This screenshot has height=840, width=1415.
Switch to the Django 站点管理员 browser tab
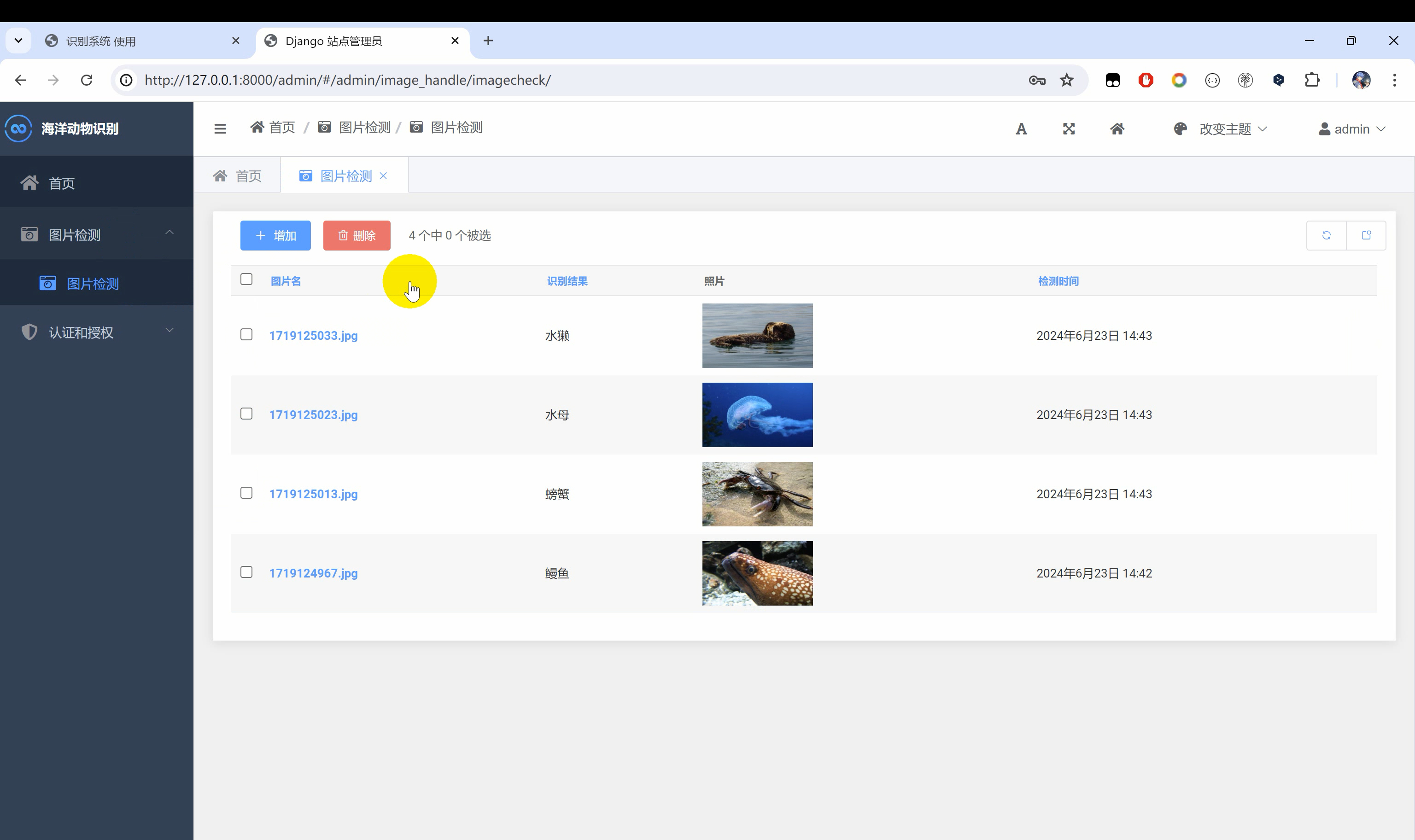(334, 40)
